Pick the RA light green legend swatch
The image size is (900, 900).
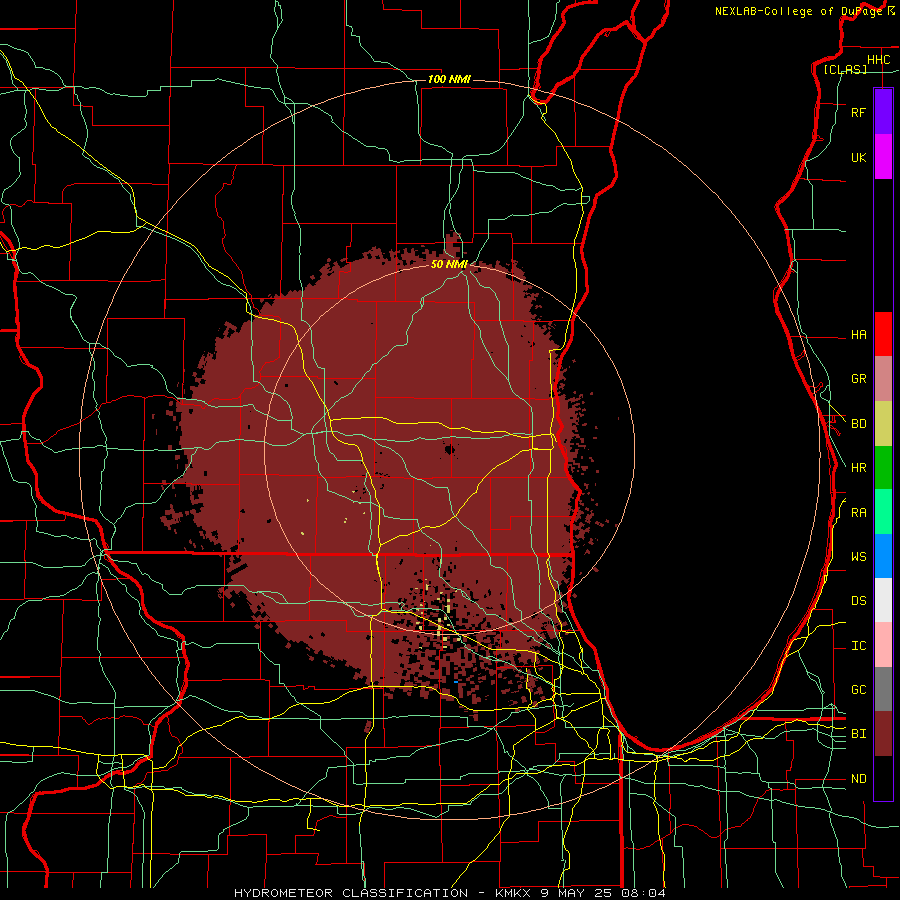tap(883, 512)
